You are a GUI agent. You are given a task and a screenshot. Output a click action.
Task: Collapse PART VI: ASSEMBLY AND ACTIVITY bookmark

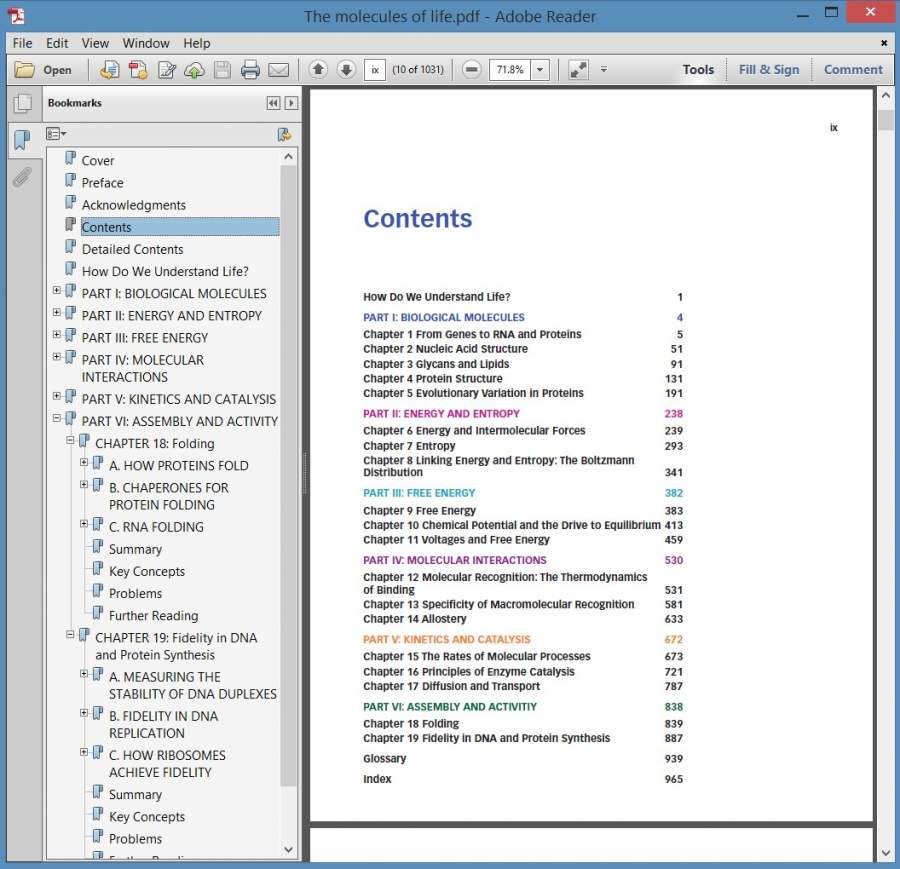point(56,418)
